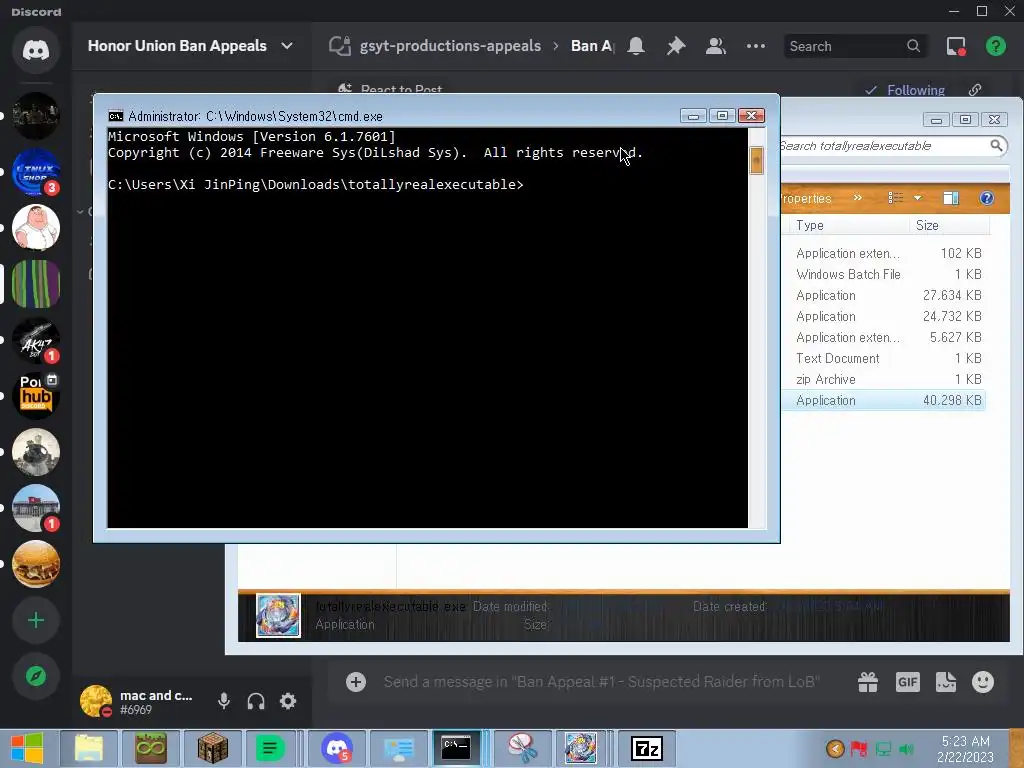This screenshot has height=768, width=1024.
Task: Select the Application row sized 27,634 KB
Action: point(884,295)
